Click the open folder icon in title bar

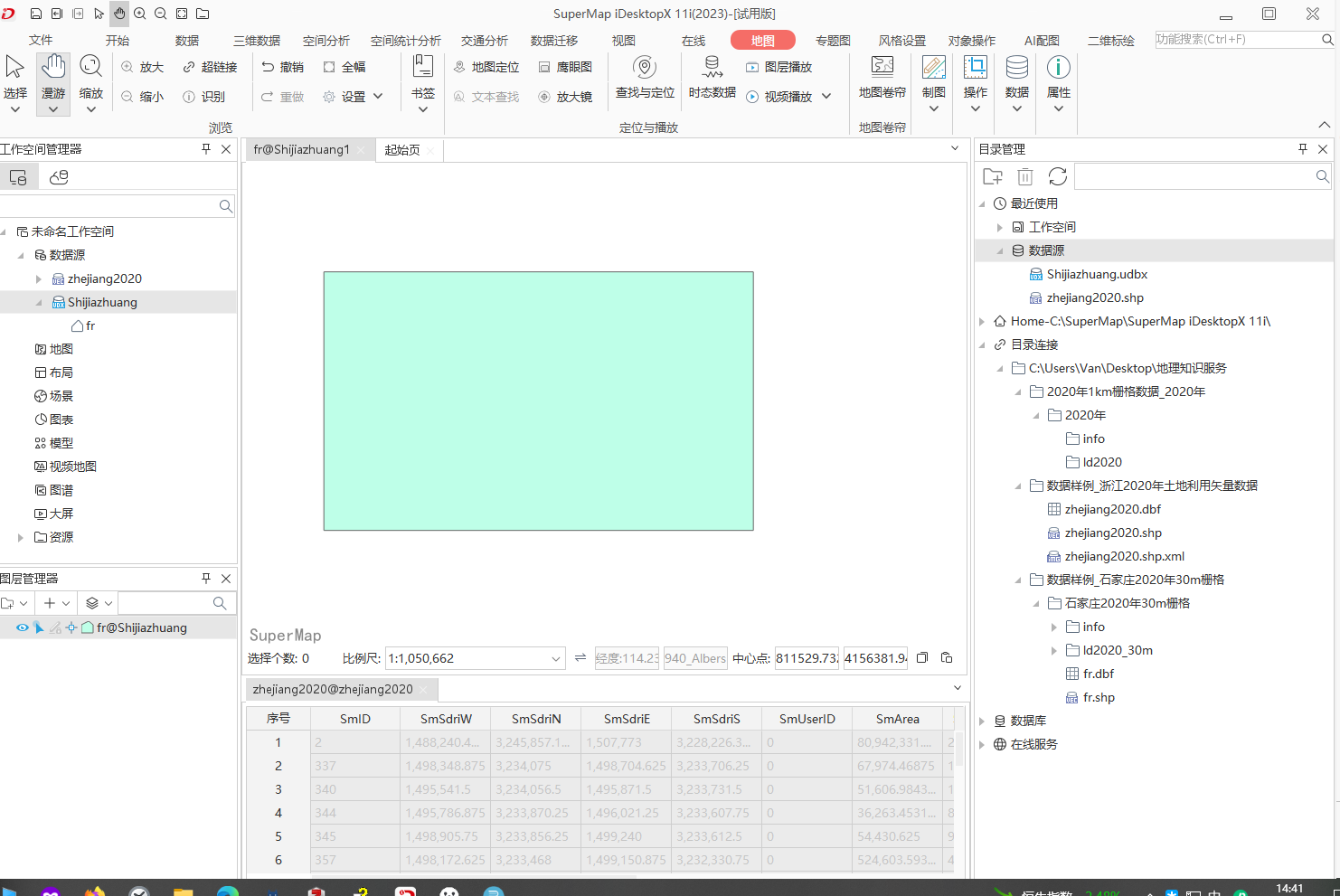[203, 14]
